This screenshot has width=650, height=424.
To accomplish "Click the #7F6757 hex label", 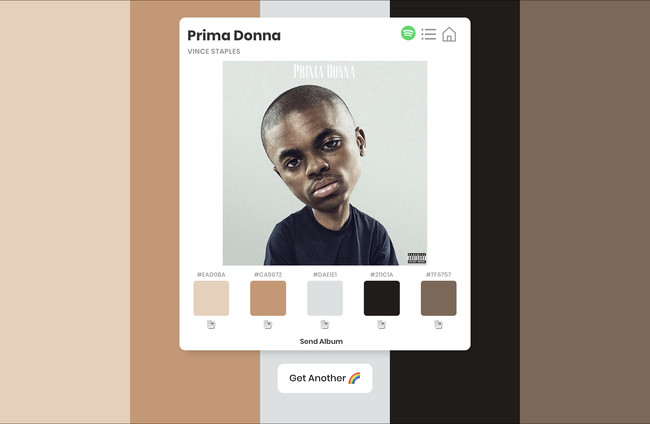I will tap(438, 274).
